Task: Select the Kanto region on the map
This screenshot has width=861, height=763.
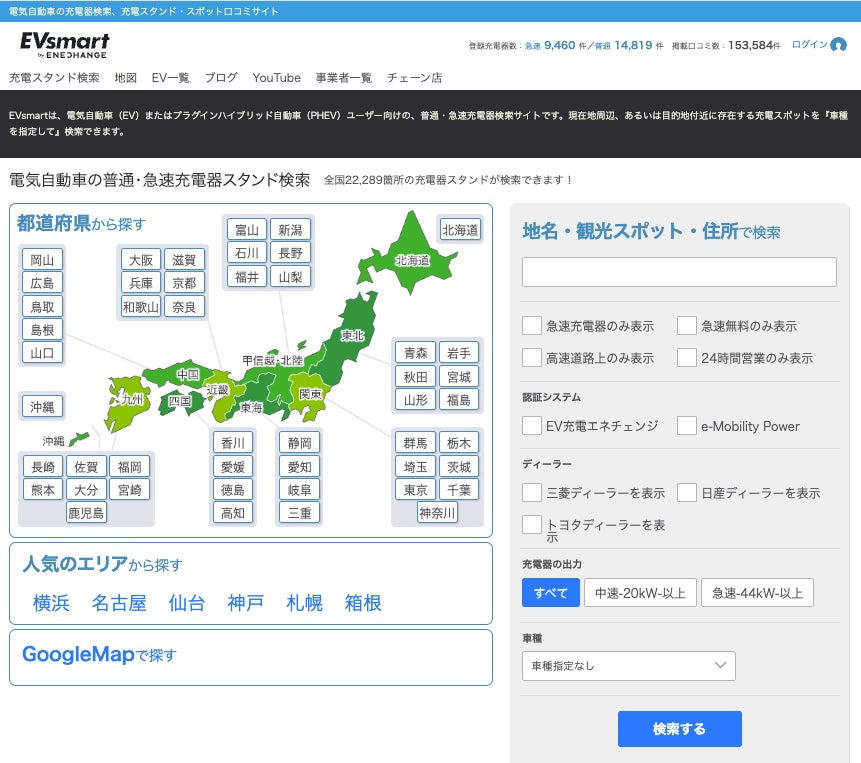Action: [310, 393]
